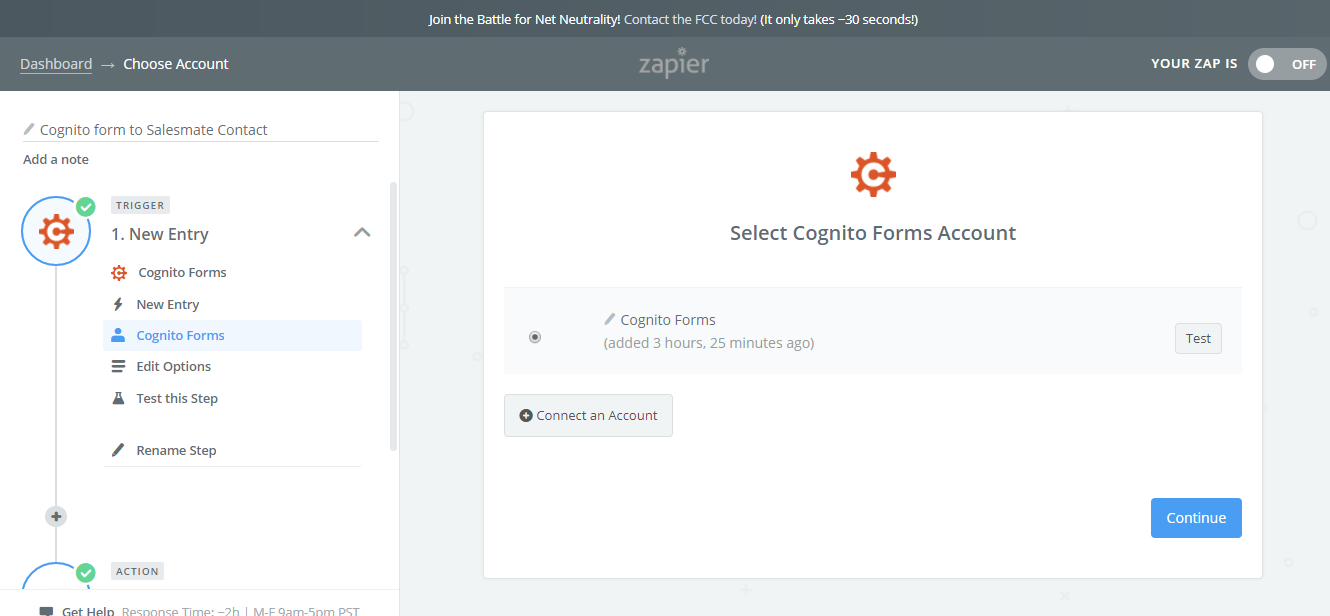Click the green checkmark on trigger step

(86, 206)
